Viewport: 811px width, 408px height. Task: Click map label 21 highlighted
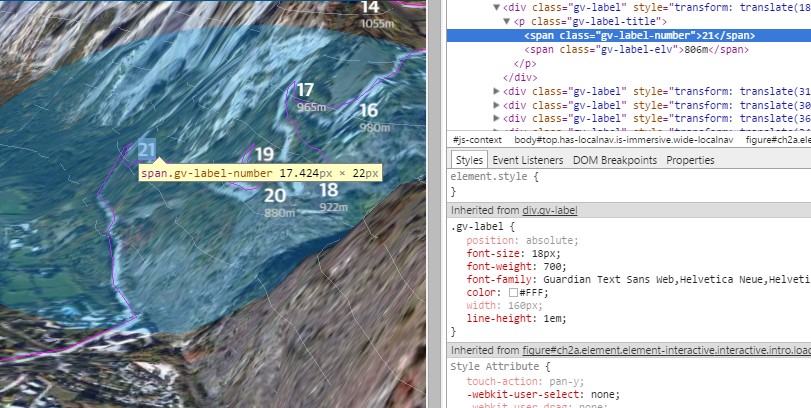tap(146, 150)
